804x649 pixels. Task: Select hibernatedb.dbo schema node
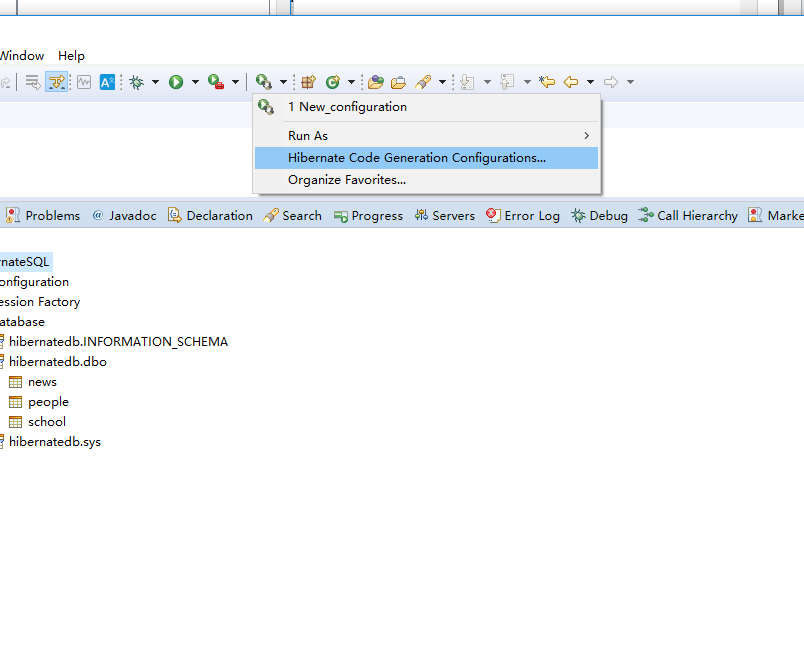(x=58, y=362)
